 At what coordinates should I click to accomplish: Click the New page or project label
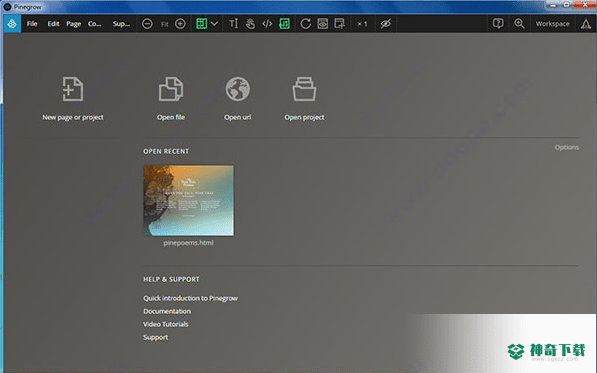(x=73, y=117)
